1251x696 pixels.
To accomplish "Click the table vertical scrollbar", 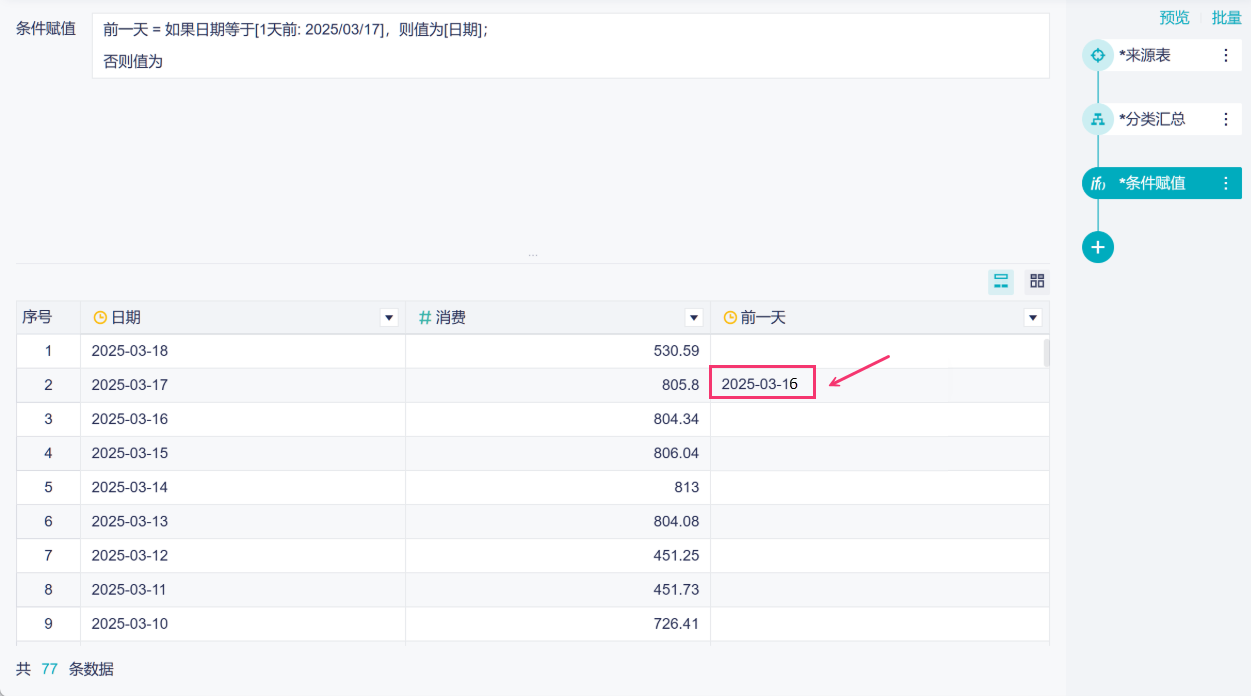I will (1047, 353).
